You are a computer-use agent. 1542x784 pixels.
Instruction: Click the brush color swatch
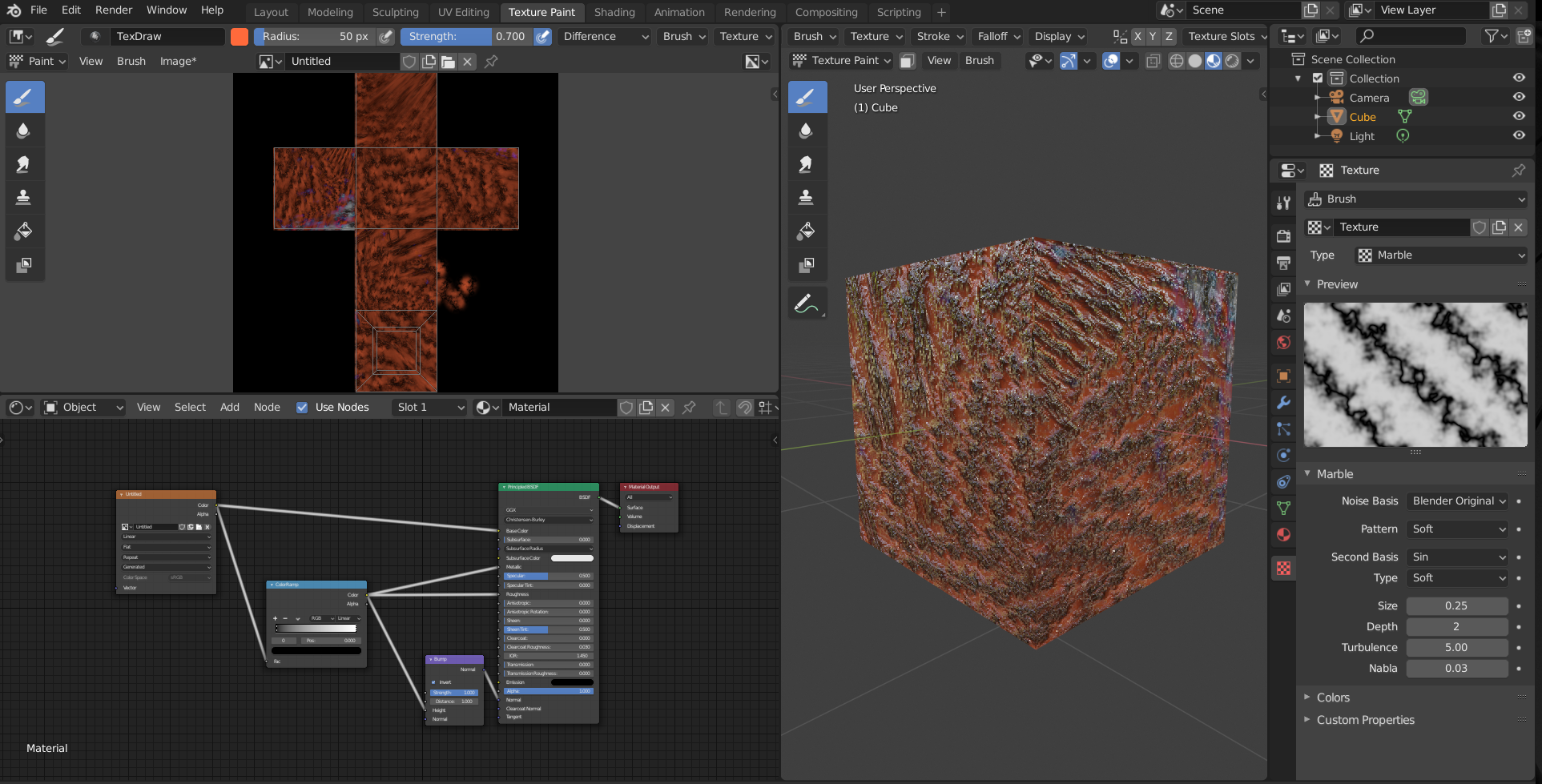click(x=239, y=37)
